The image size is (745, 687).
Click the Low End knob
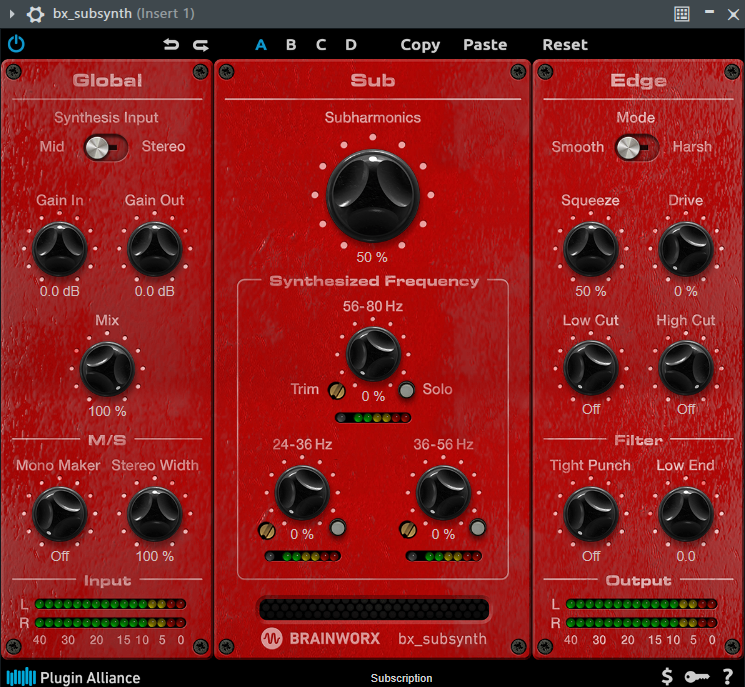(x=686, y=514)
